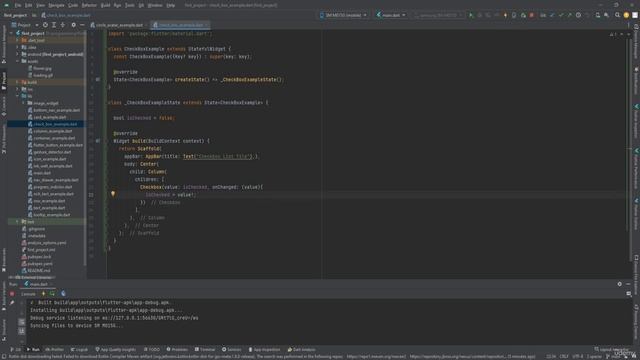Click the error notification in the status bar

click(x=271, y=356)
